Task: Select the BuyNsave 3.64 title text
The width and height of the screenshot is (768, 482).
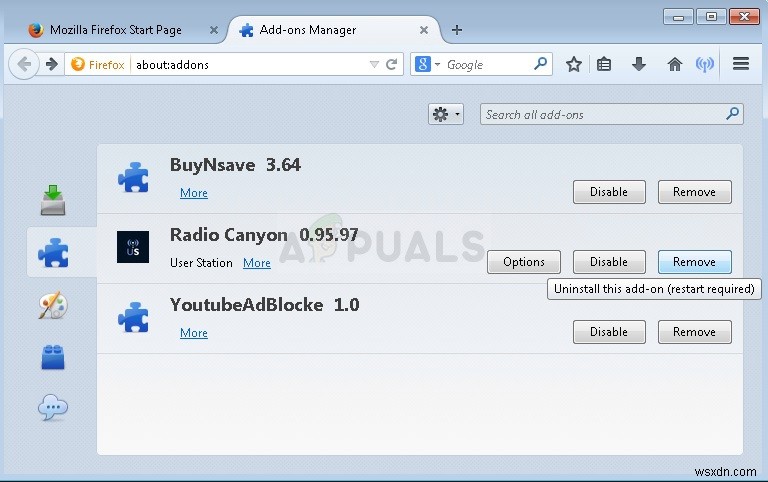Action: [235, 165]
